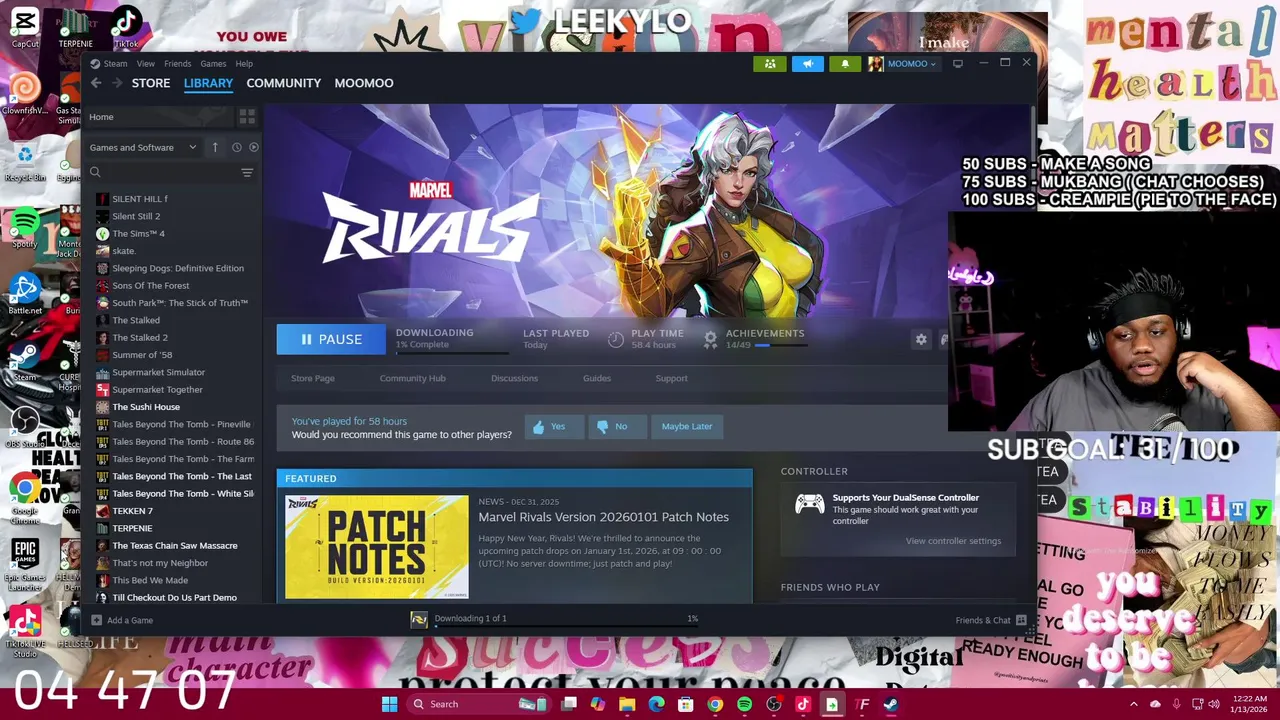Switch to the COMMUNITY tab
Image resolution: width=1280 pixels, height=720 pixels.
(284, 83)
